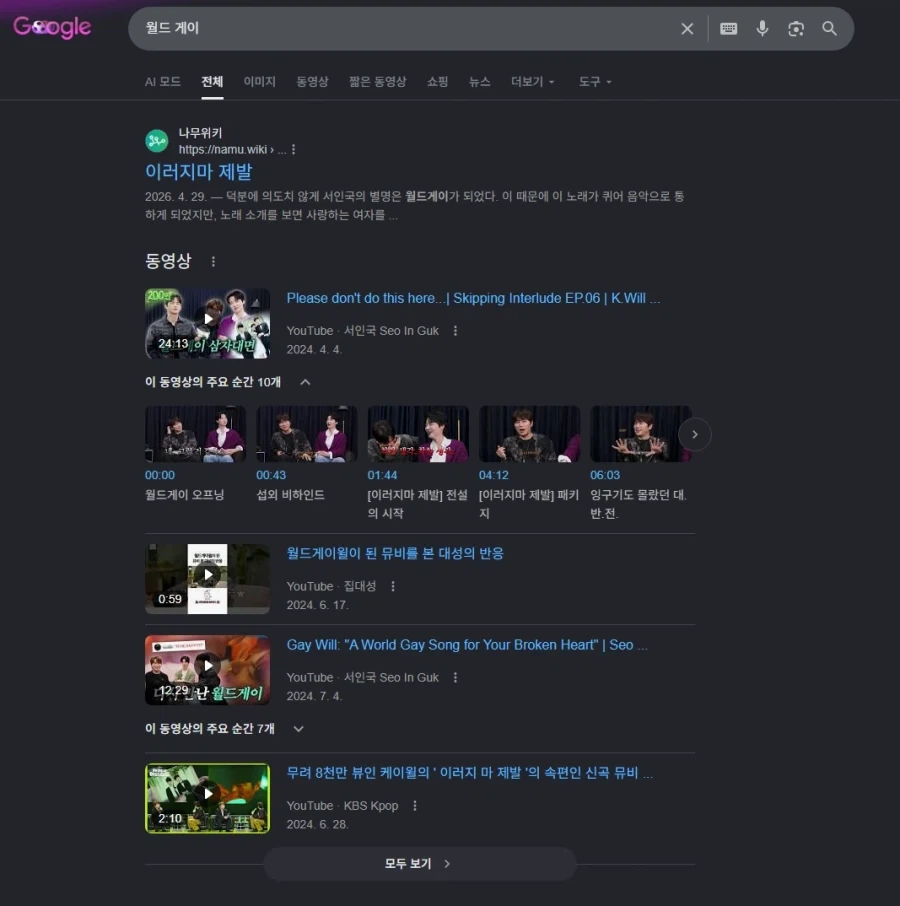Open the 뉴스 tab

479,81
